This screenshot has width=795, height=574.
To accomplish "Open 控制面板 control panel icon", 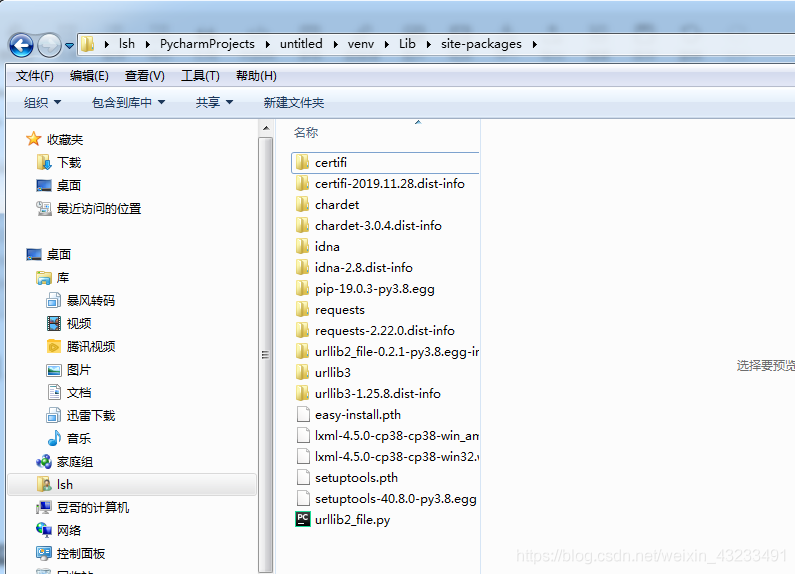I will (44, 554).
